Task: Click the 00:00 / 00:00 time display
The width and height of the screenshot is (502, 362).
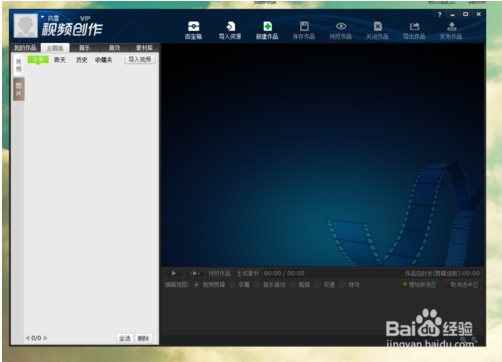Action: [284, 273]
